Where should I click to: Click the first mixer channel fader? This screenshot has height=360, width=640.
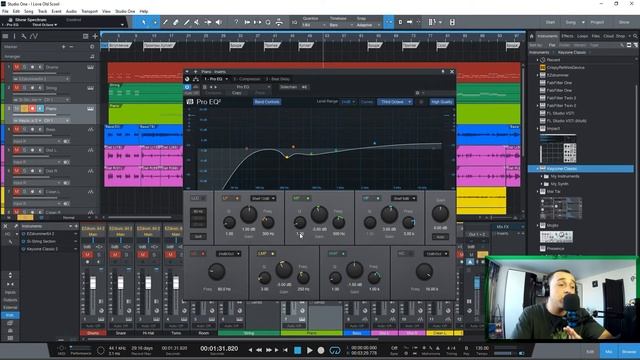[x=93, y=283]
